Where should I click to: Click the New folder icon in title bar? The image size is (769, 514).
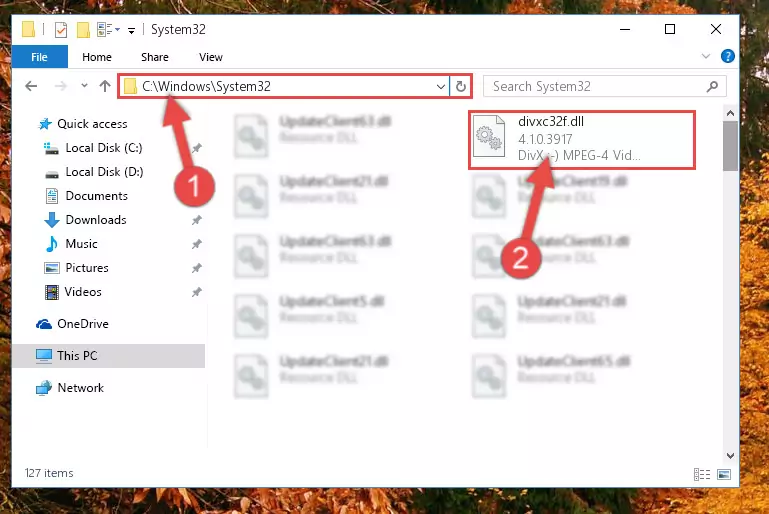click(83, 30)
